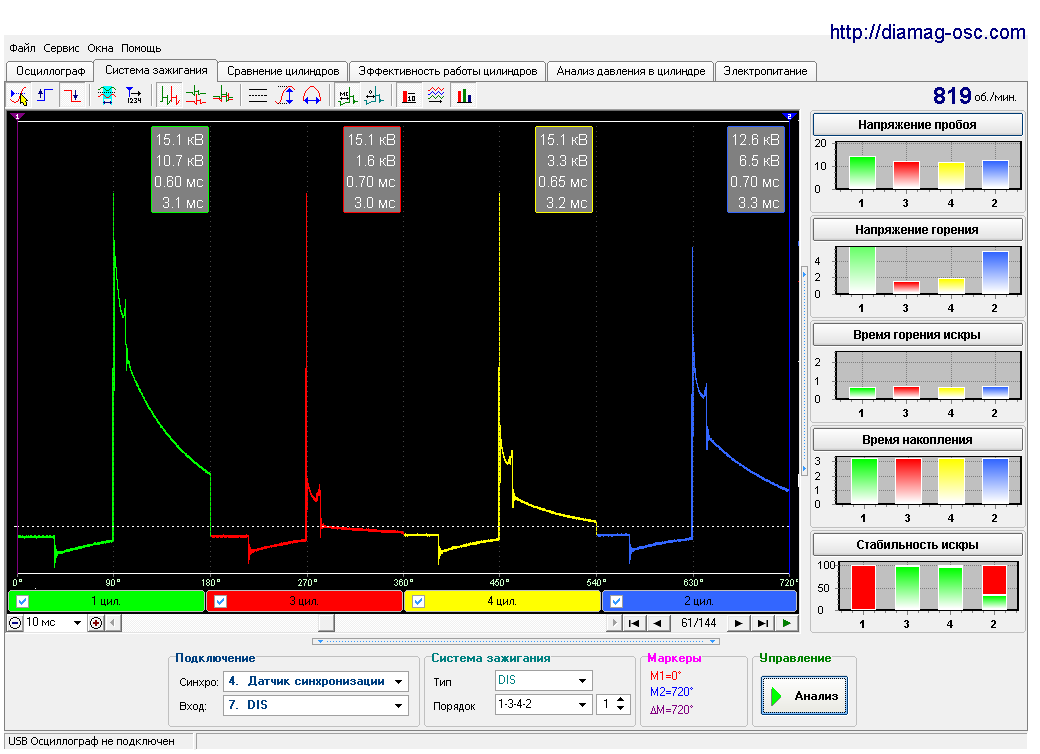Screen dimensions: 1040x754
Task: Click the vertical scale arrow icon
Action: (x=285, y=96)
